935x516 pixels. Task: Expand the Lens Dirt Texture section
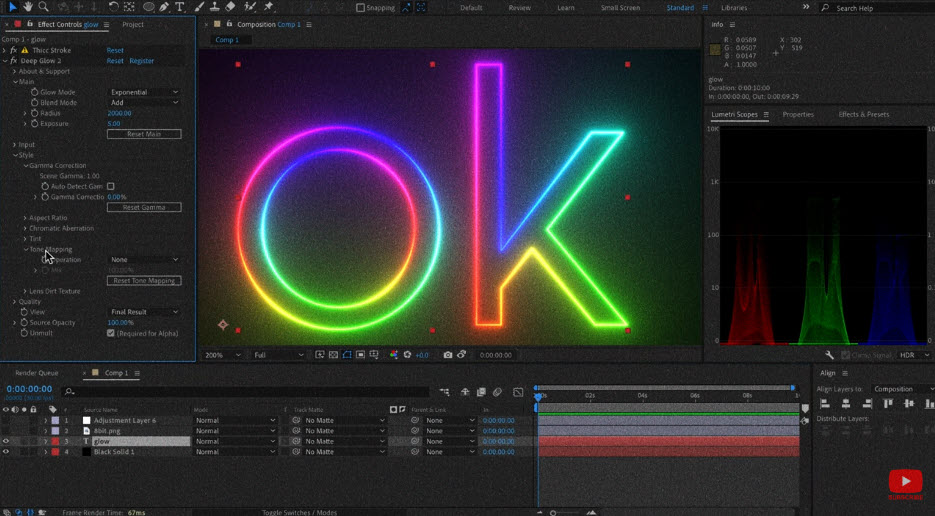pyautogui.click(x=26, y=291)
